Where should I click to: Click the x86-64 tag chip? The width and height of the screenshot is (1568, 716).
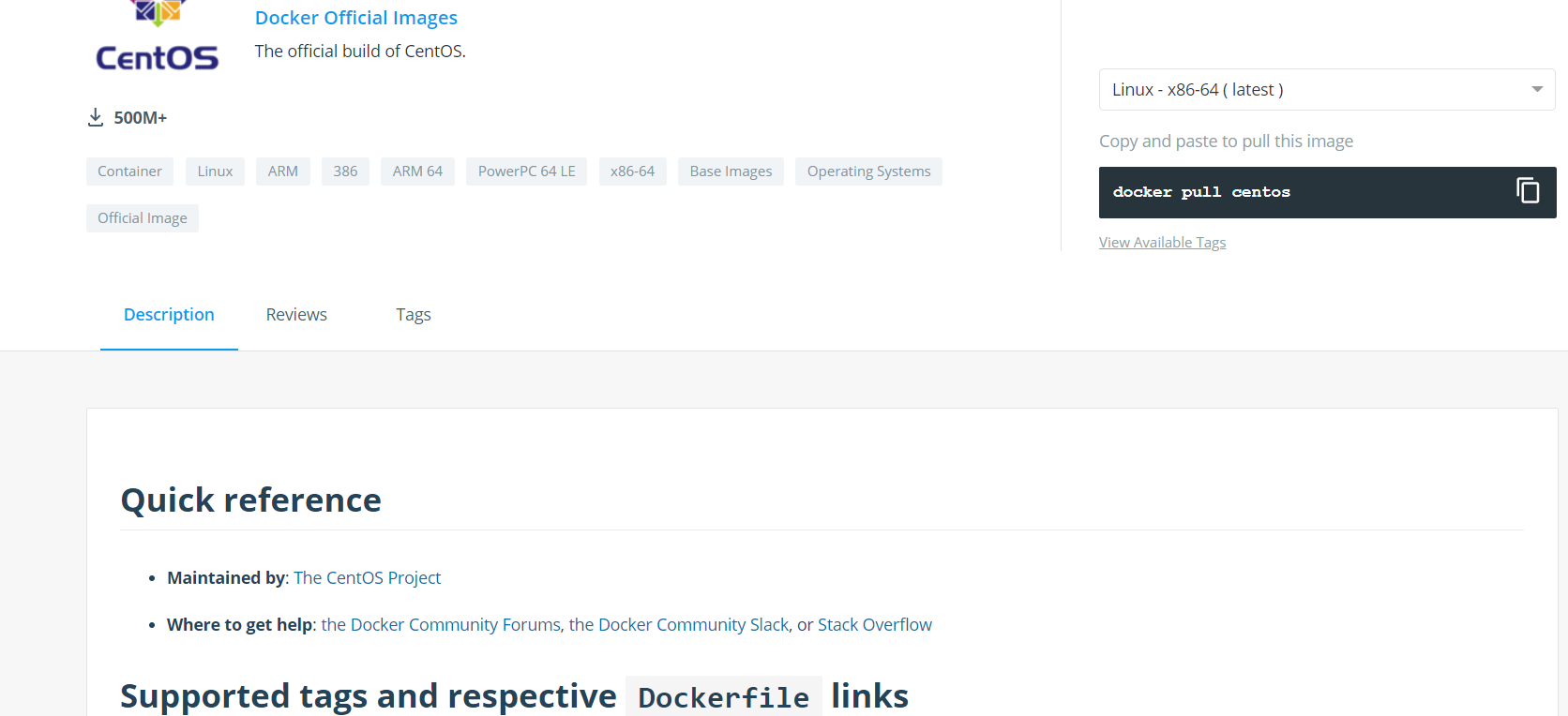pos(632,172)
